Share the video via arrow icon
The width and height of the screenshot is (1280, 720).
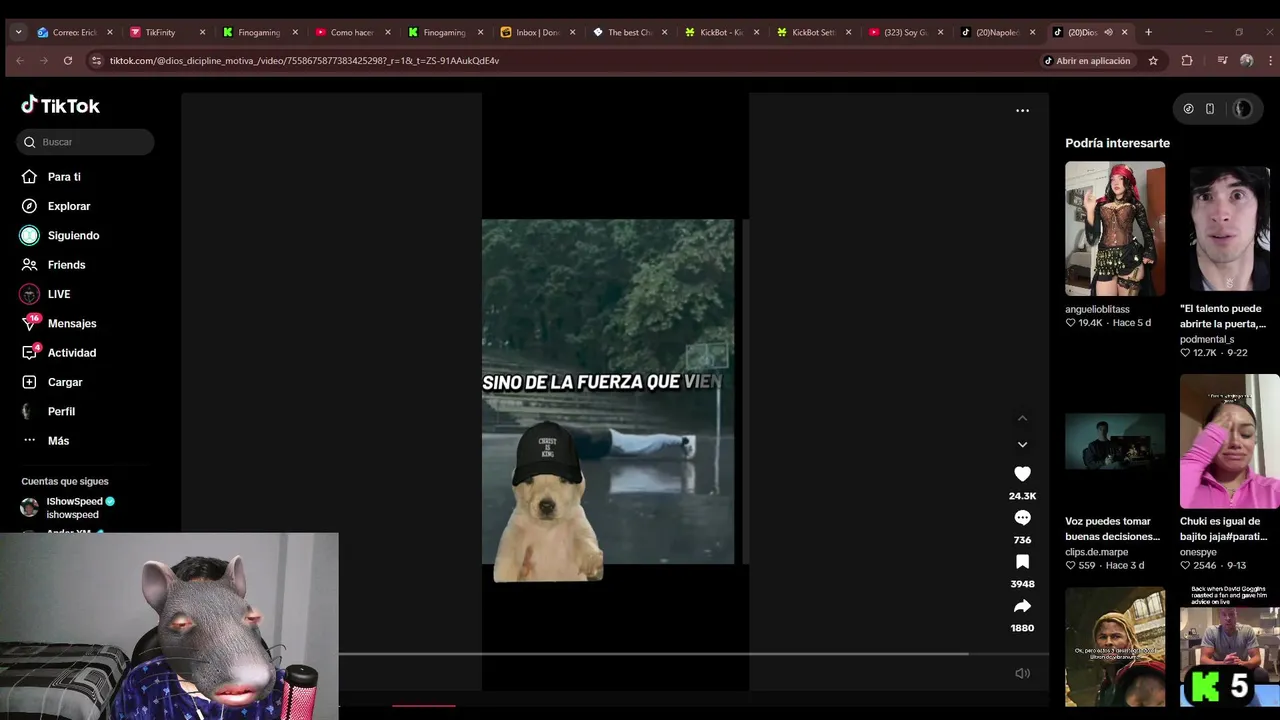(1022, 606)
